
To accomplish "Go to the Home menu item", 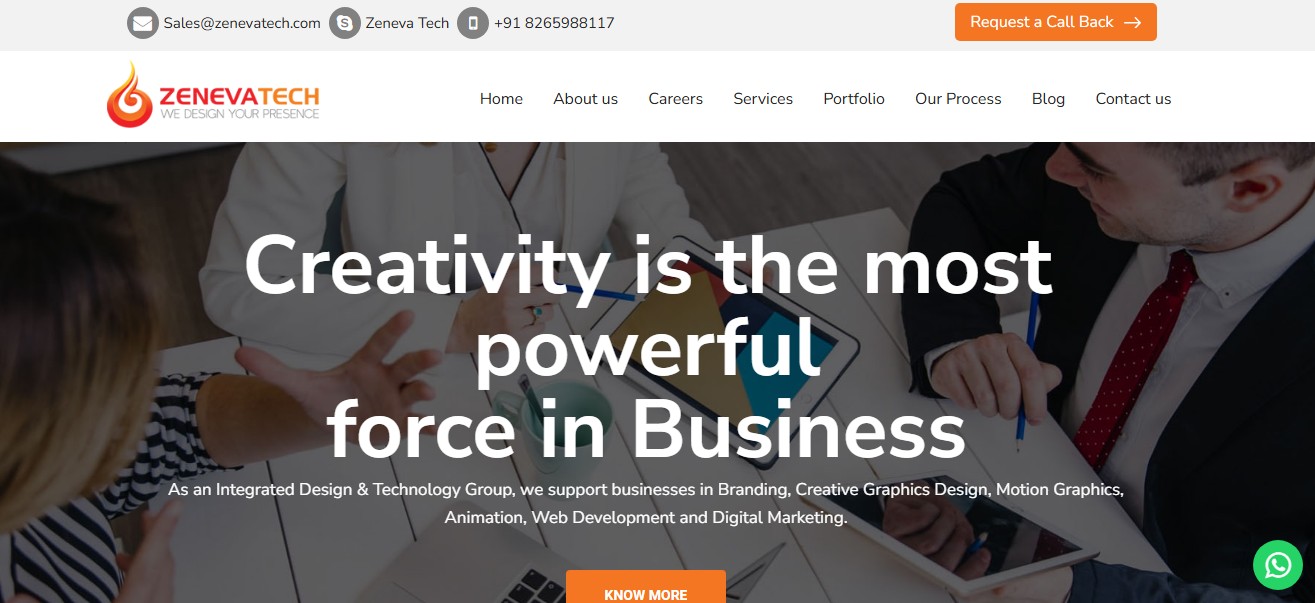I will coord(501,98).
